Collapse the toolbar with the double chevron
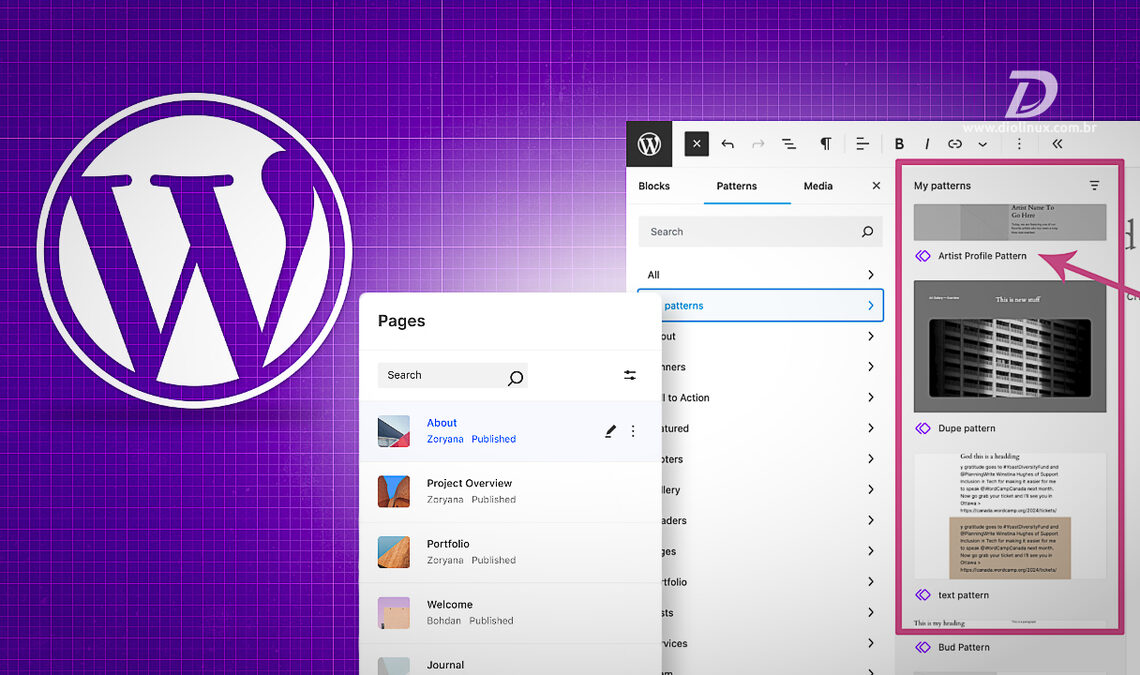 click(x=1057, y=144)
